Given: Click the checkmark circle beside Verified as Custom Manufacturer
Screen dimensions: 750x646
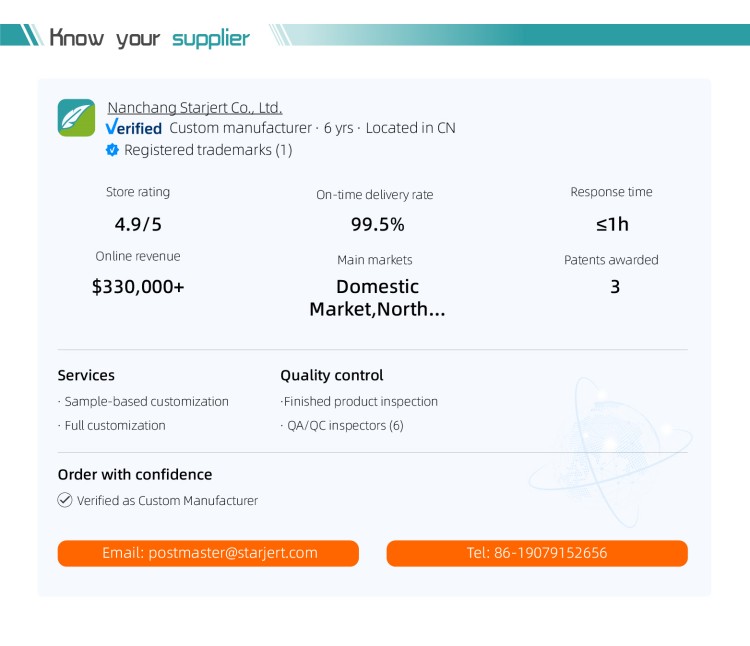Looking at the screenshot, I should pyautogui.click(x=65, y=500).
